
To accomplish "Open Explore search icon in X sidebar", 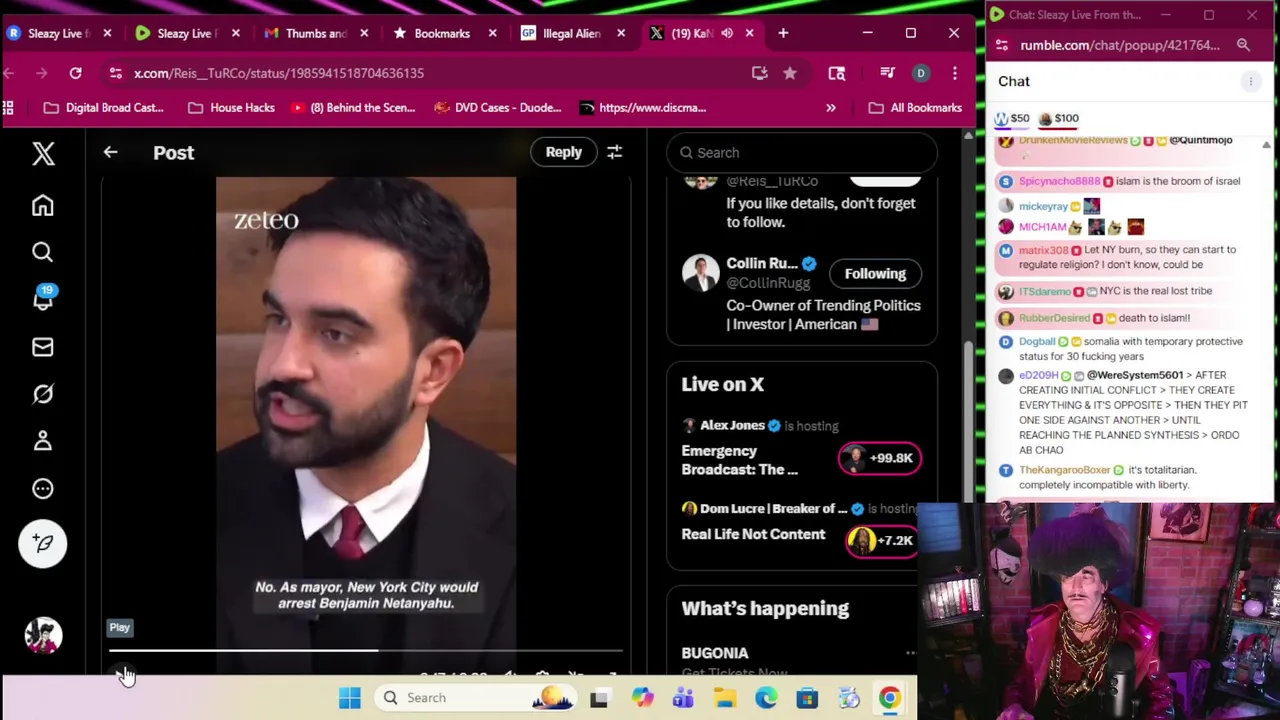I will click(x=42, y=252).
